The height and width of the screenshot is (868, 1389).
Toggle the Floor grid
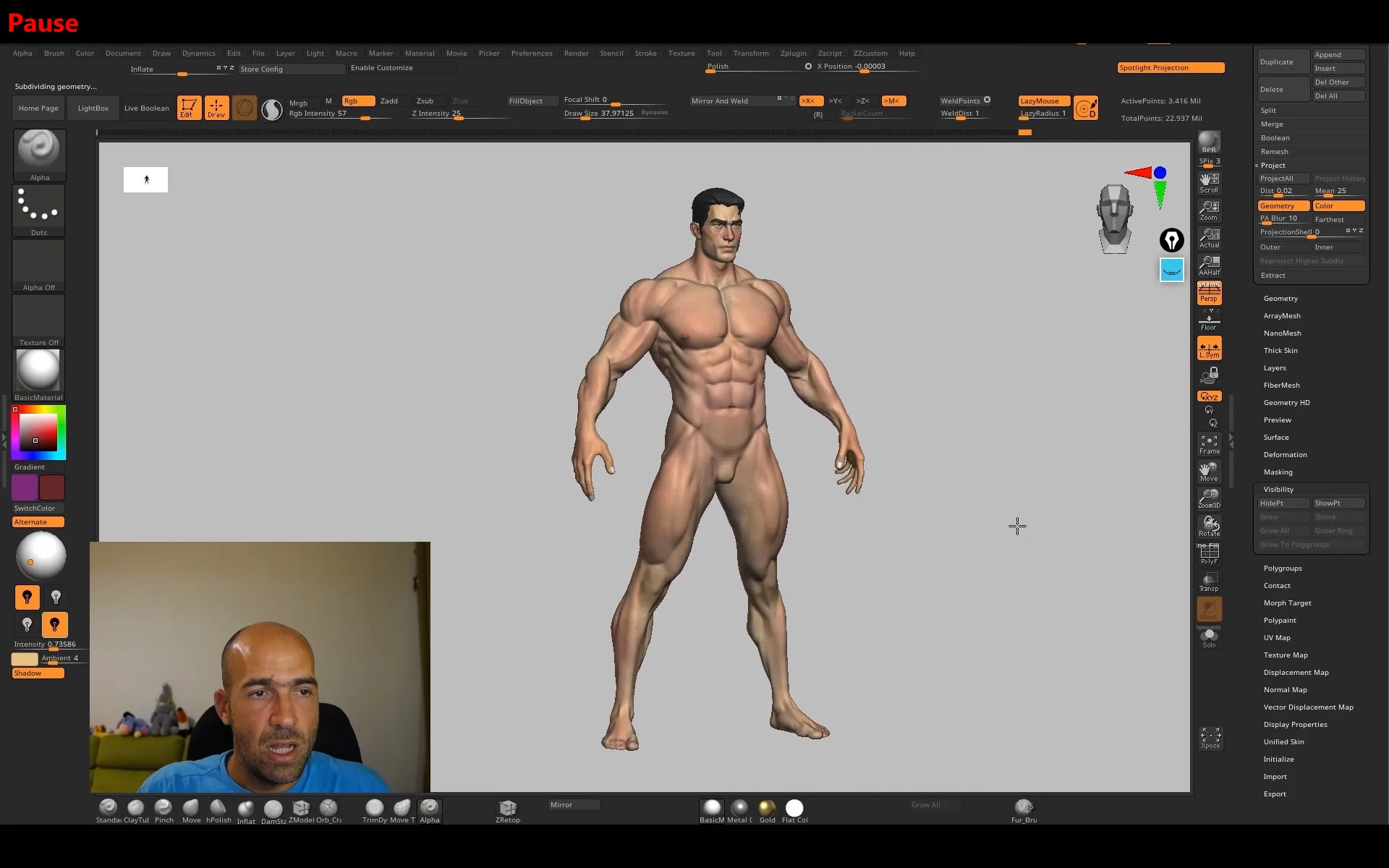pos(1209,320)
